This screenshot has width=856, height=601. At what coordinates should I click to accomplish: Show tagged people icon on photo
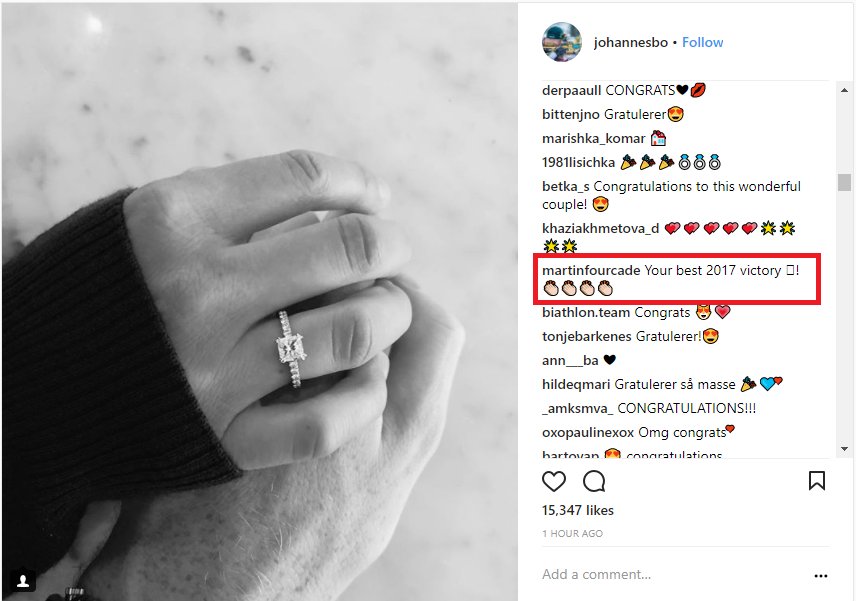coord(23,581)
